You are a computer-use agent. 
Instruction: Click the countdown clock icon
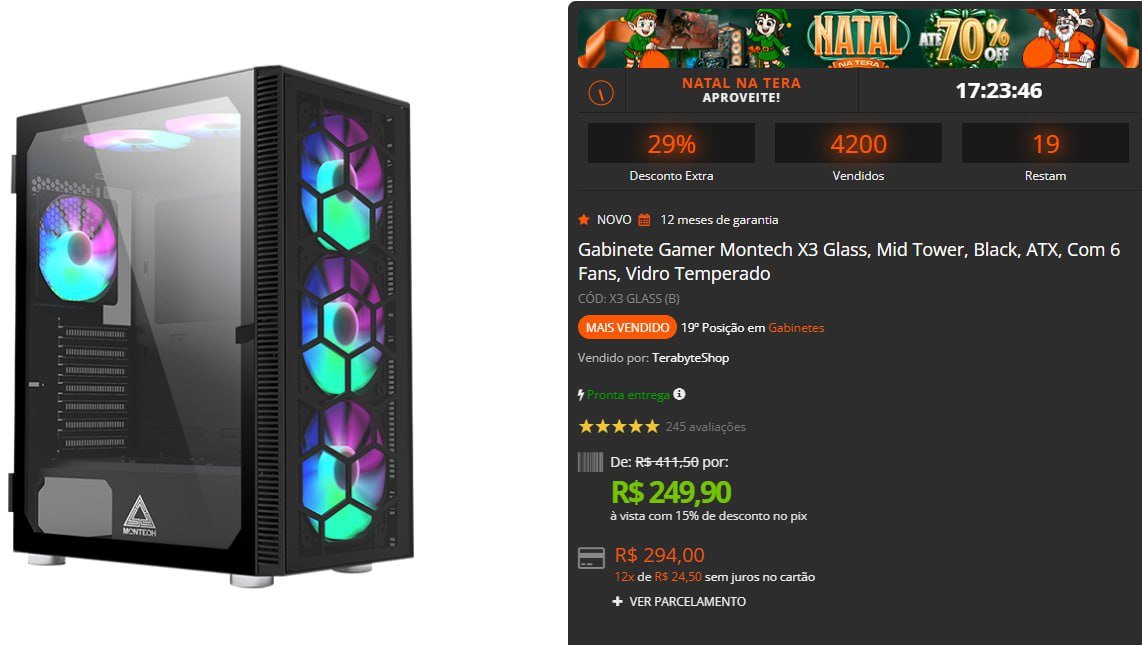(x=599, y=90)
